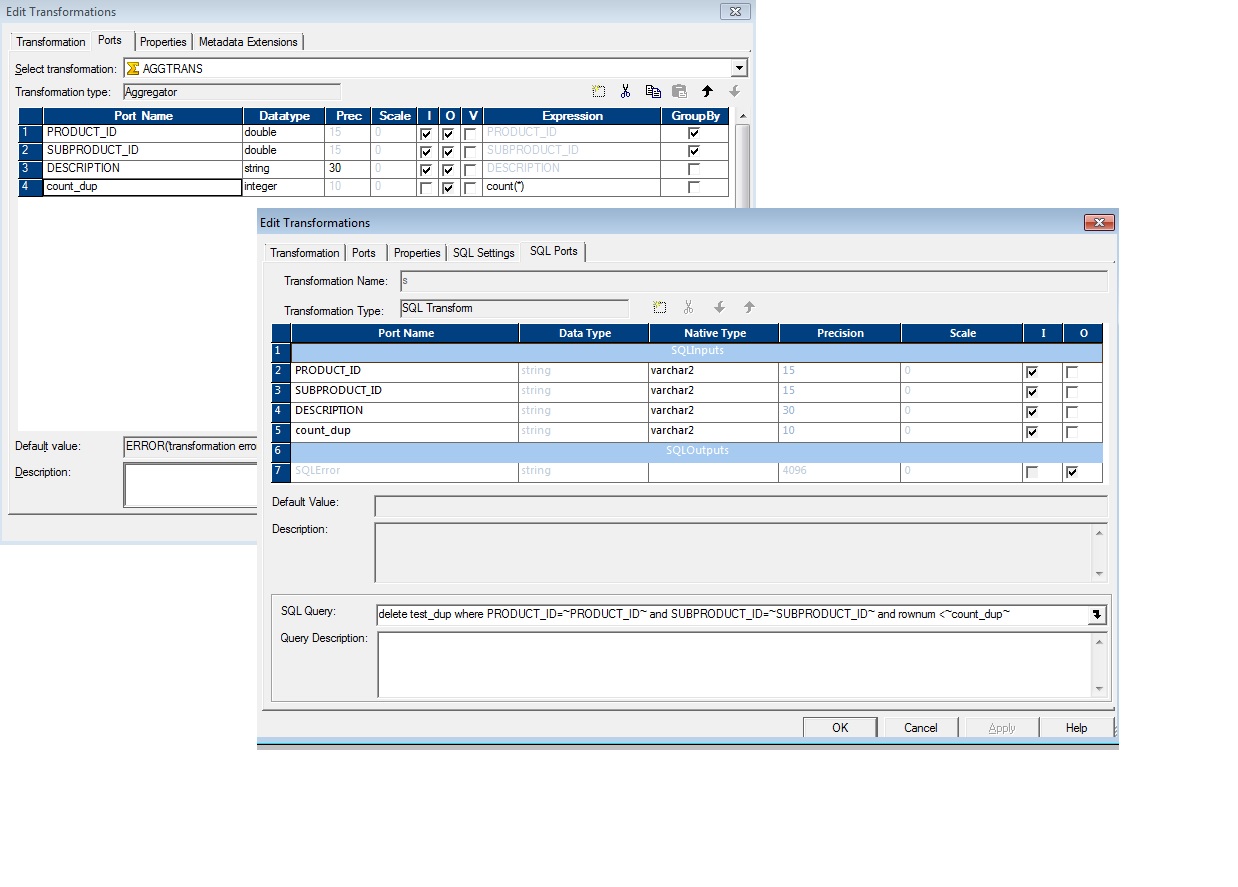Click Apply button in SQL dialog
This screenshot has height=887, width=1238.
click(1002, 728)
